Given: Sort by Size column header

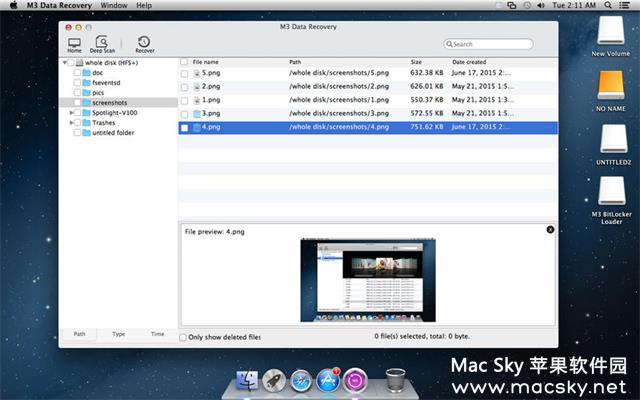Looking at the screenshot, I should (x=416, y=62).
